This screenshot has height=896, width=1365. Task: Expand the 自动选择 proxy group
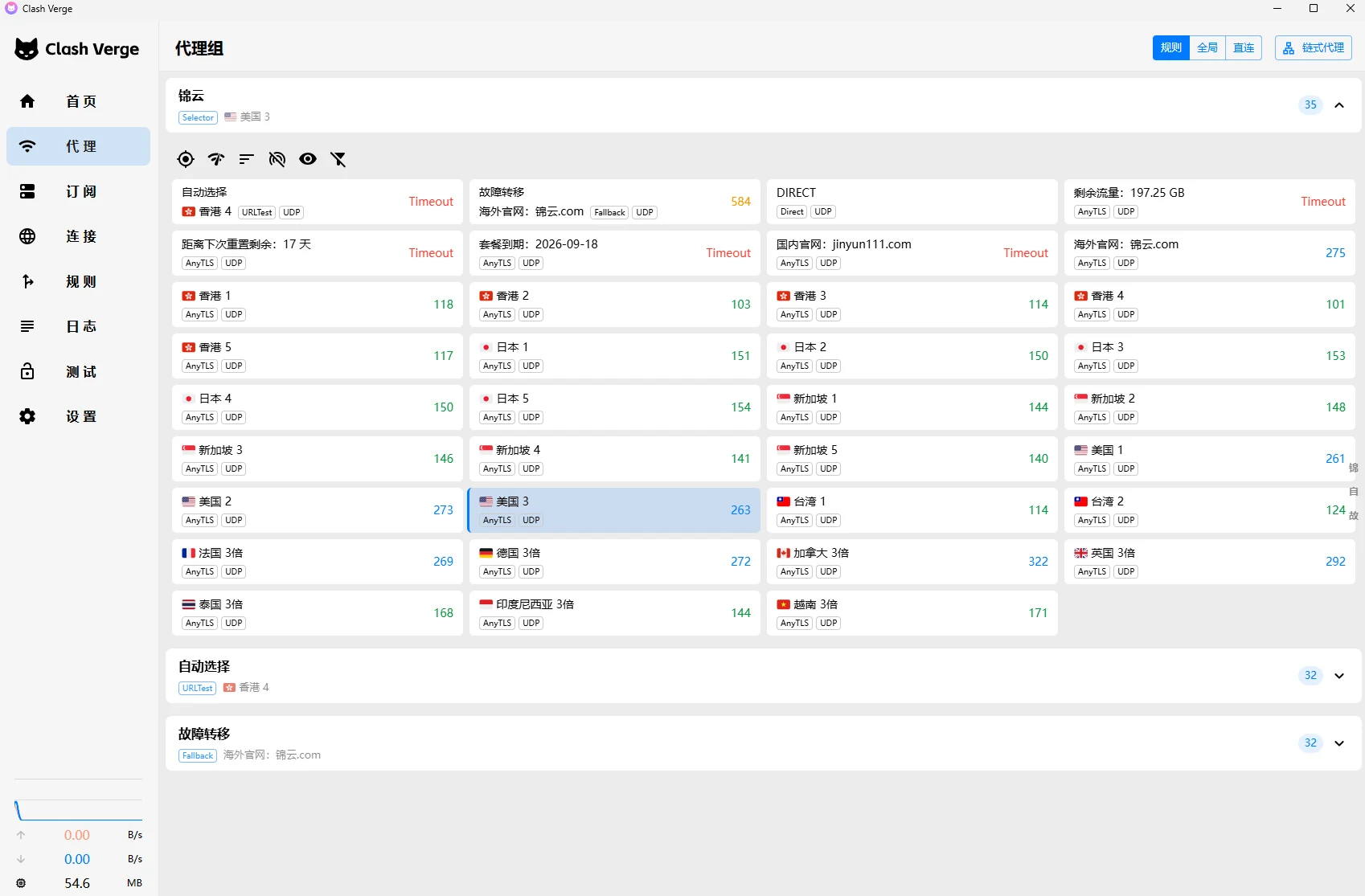coord(1339,676)
